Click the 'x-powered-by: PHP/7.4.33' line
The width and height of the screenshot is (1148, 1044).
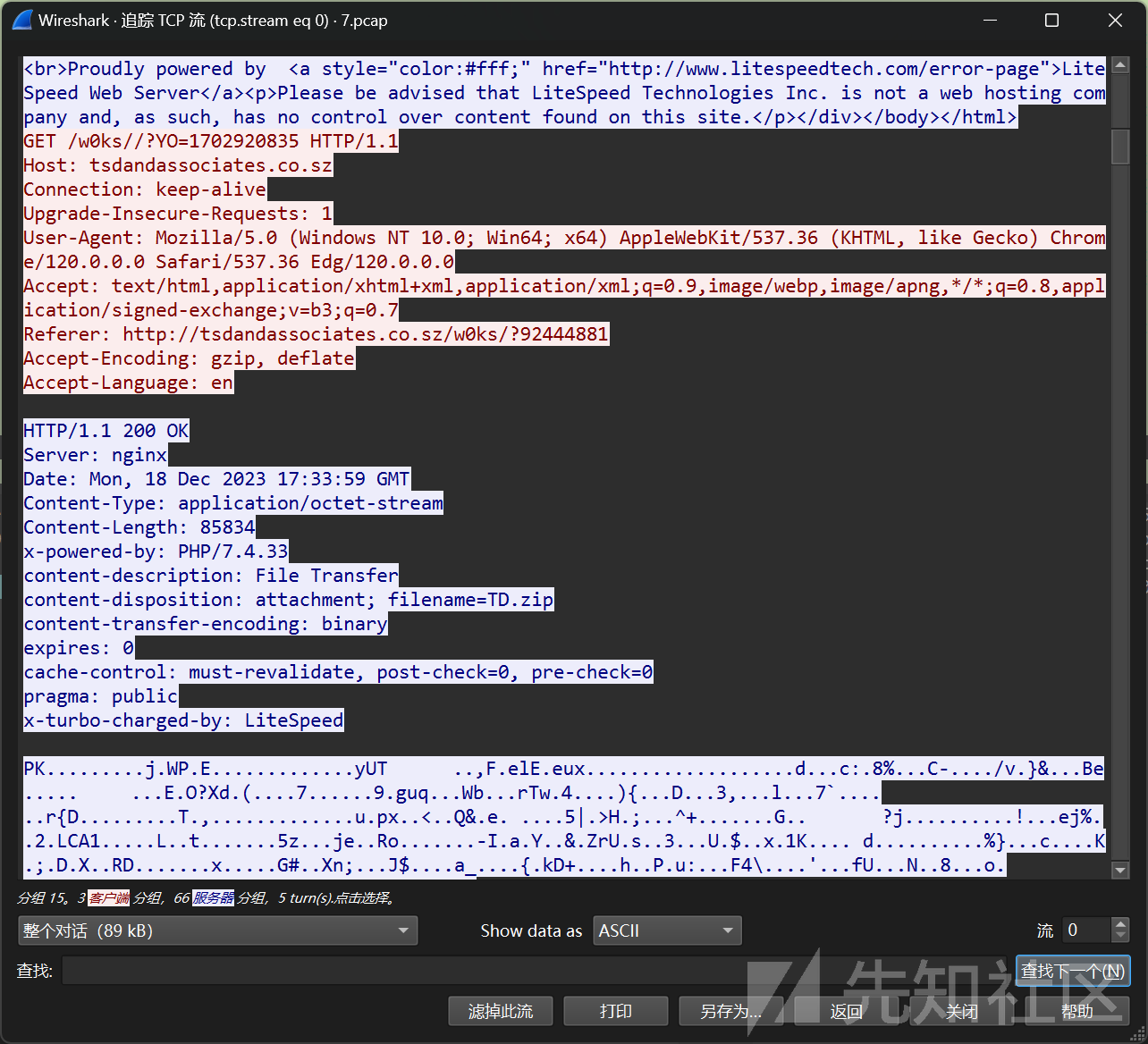coord(156,551)
